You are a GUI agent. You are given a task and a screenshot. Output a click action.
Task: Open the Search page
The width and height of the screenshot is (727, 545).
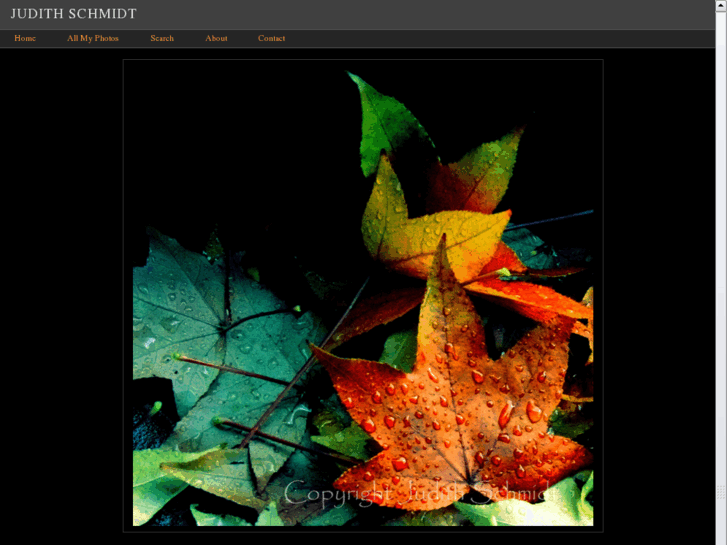[162, 38]
